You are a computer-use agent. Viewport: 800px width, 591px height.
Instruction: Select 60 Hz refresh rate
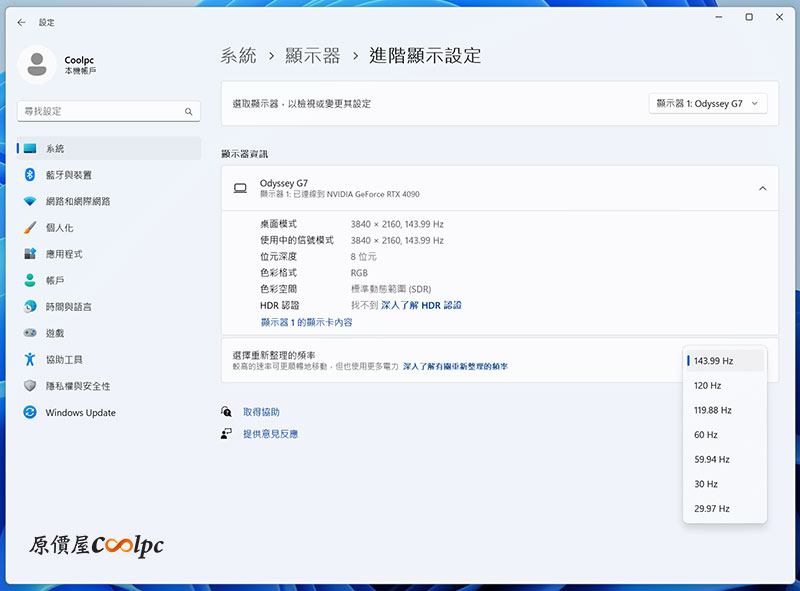(x=724, y=435)
